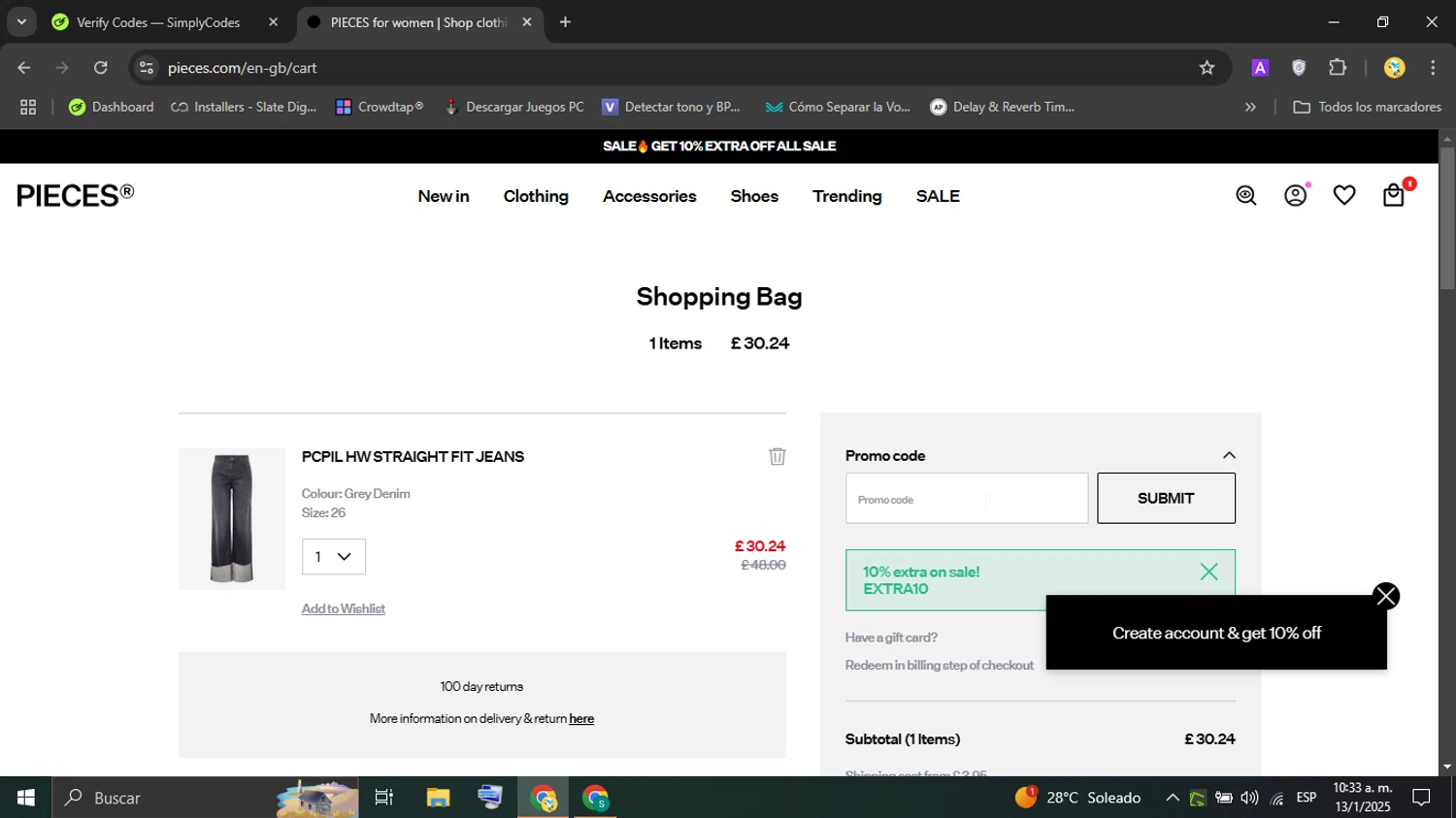
Task: Bookmark this page with star icon
Action: click(1207, 68)
